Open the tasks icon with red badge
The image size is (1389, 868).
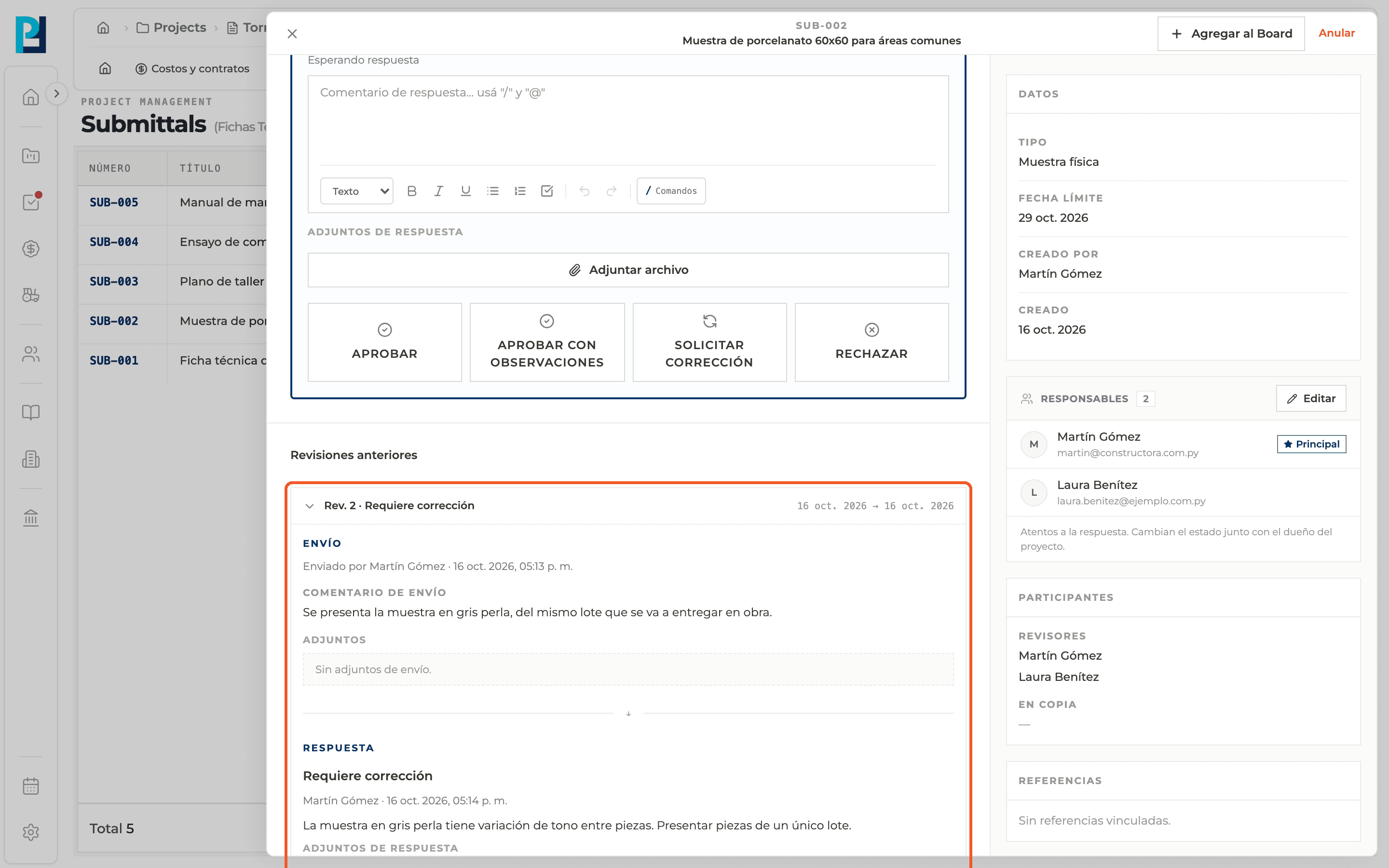point(31,202)
